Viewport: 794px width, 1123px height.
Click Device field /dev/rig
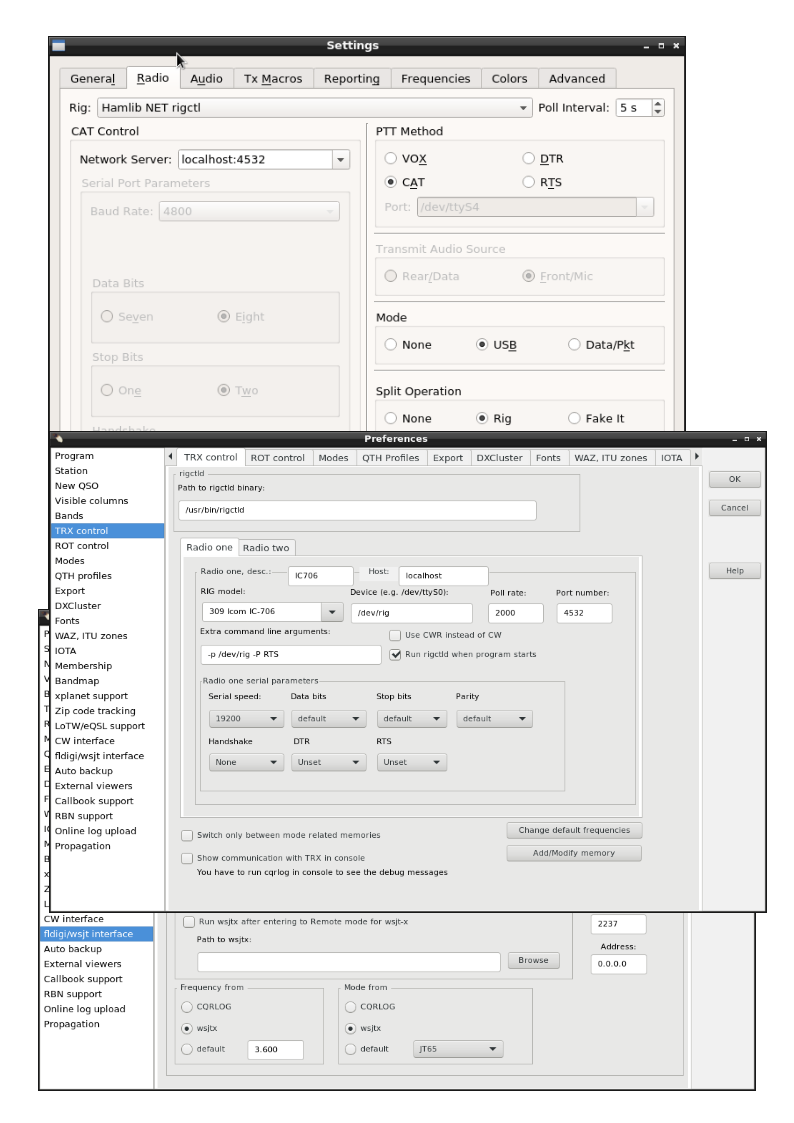coord(412,613)
